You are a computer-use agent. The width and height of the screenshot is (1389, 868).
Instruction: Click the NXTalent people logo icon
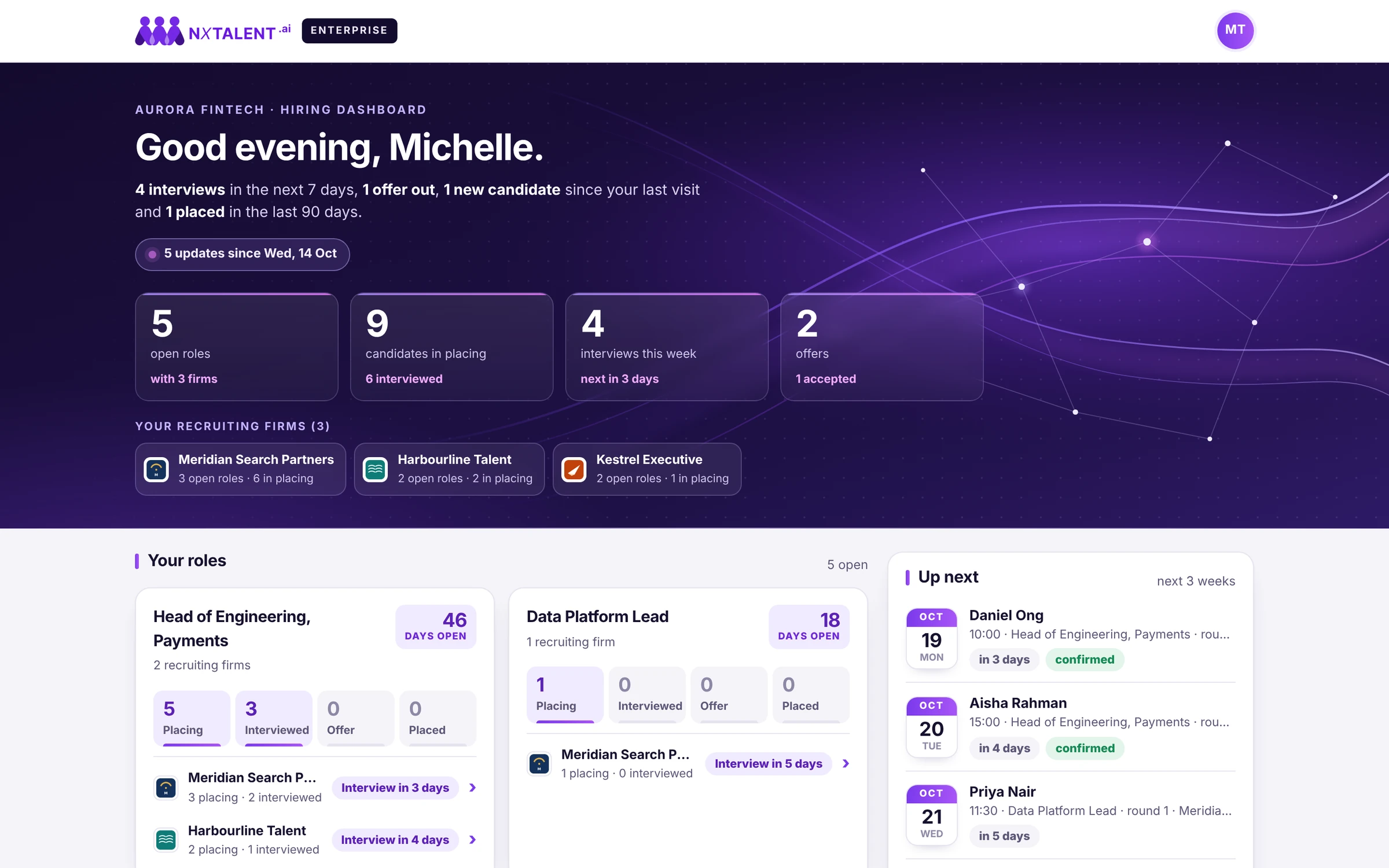[160, 31]
